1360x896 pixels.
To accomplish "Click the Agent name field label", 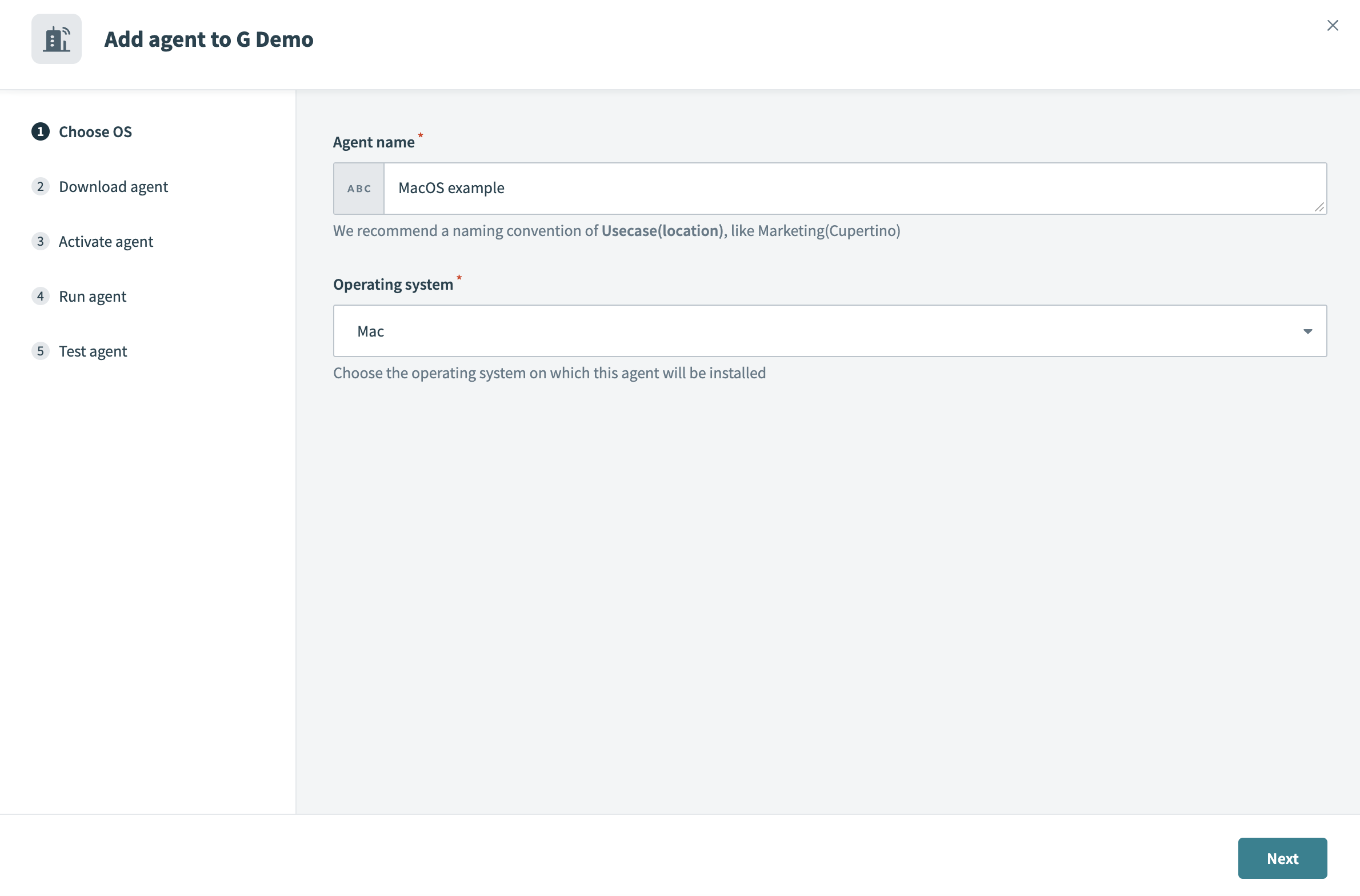I will [x=374, y=142].
